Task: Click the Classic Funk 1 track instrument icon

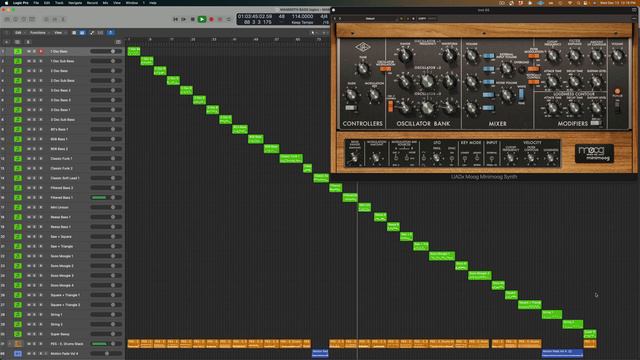Action: point(18,158)
